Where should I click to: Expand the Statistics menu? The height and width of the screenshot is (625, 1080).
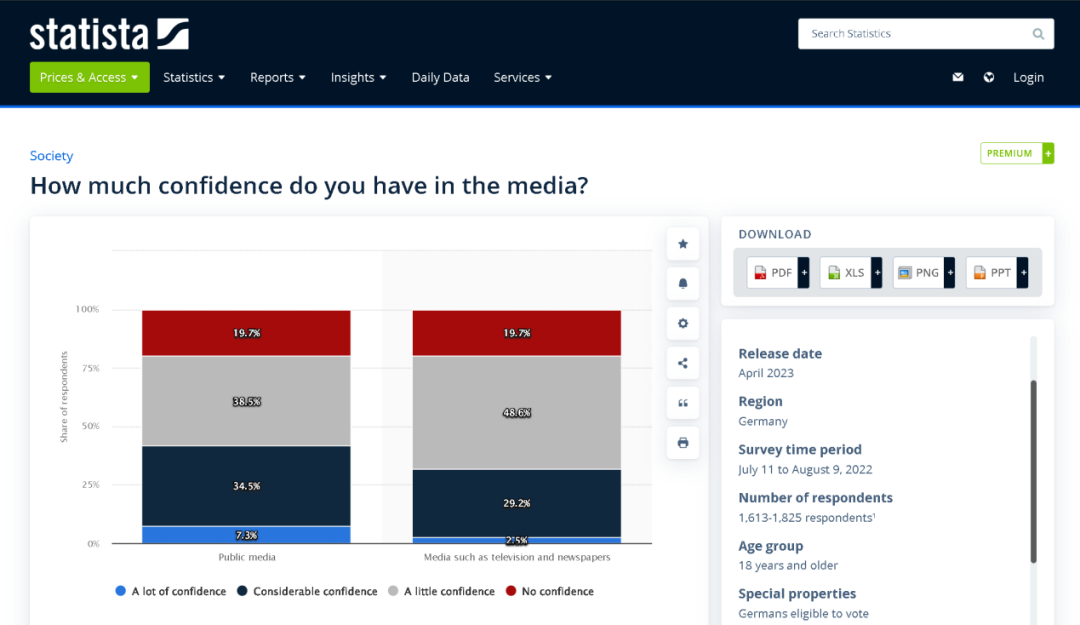(194, 77)
